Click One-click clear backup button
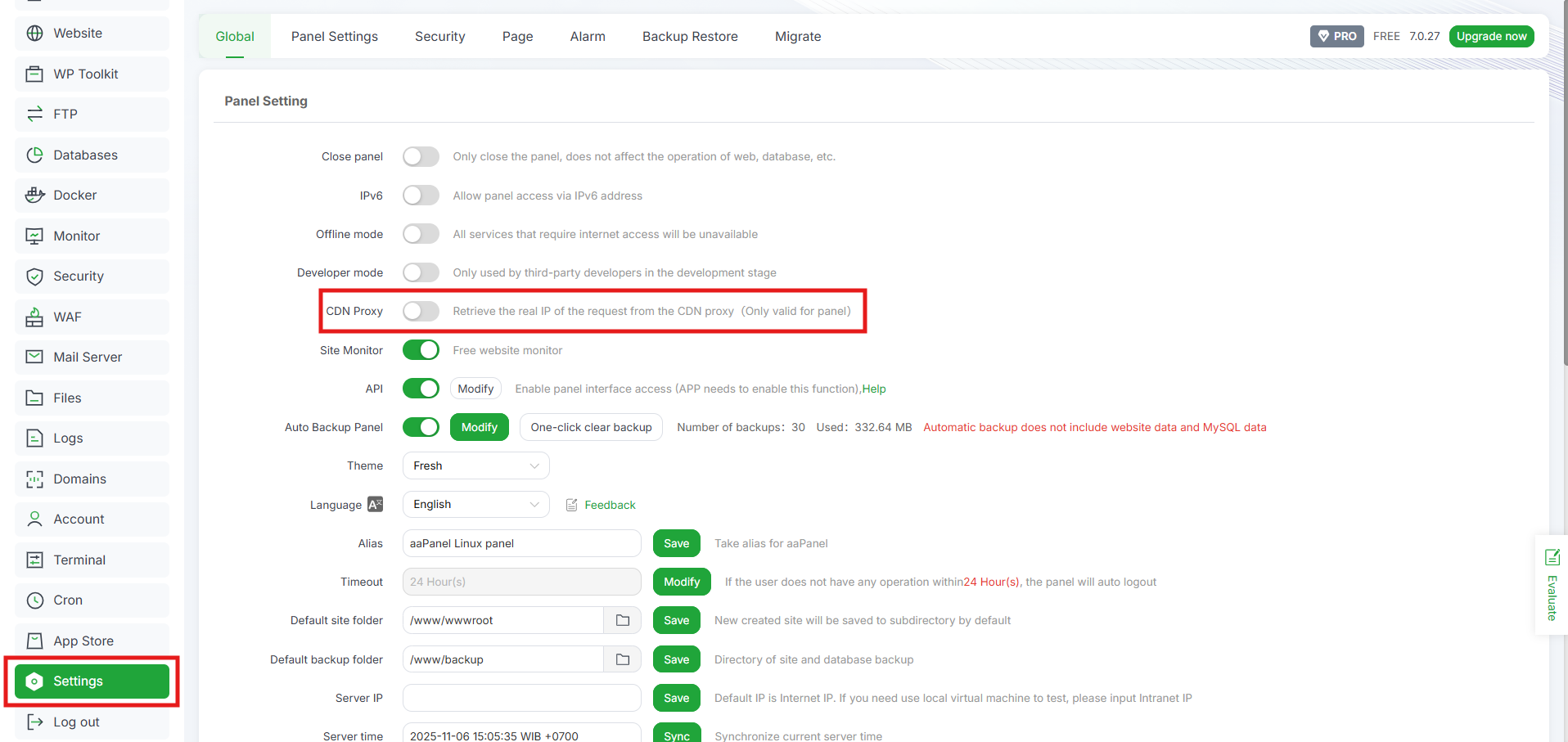The height and width of the screenshot is (742, 1568). [591, 427]
